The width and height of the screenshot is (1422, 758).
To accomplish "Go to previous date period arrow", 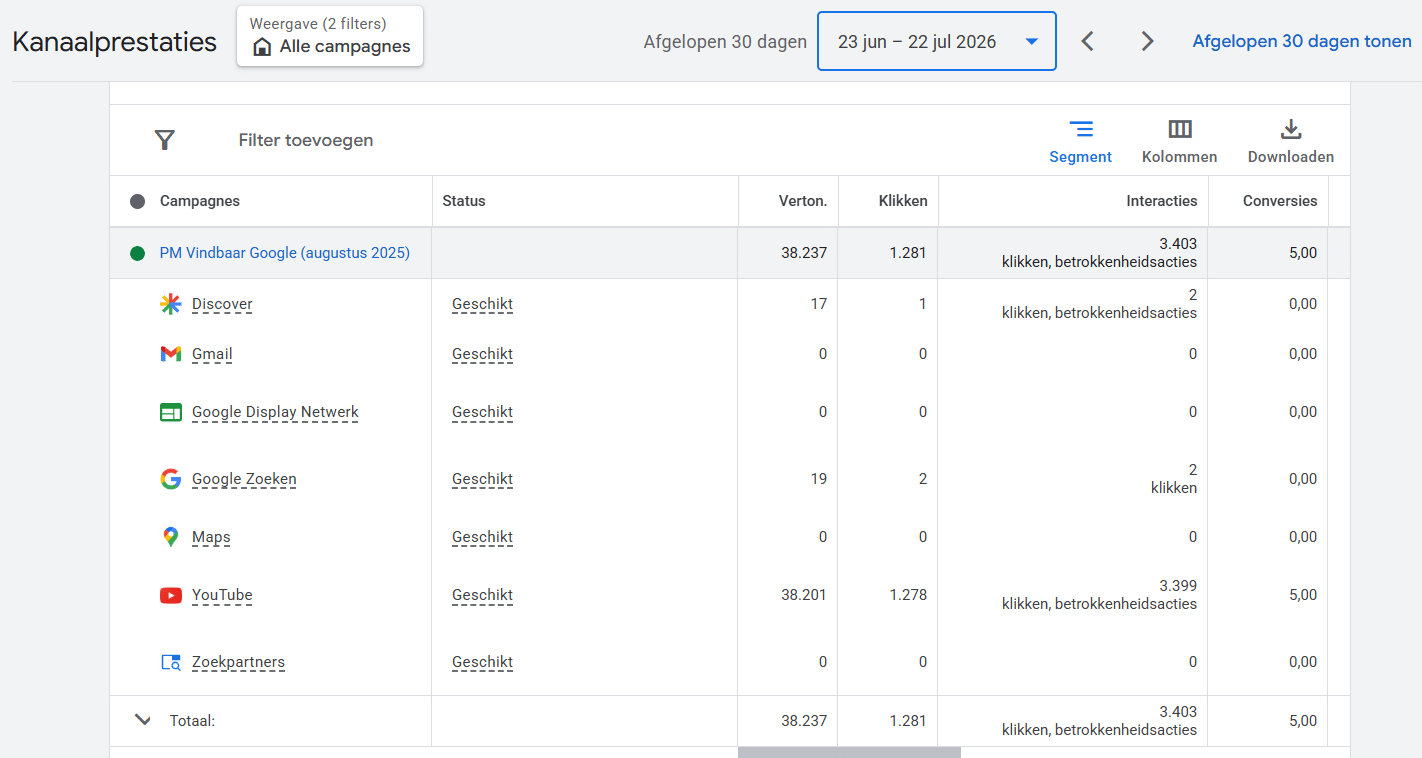I will (x=1088, y=41).
